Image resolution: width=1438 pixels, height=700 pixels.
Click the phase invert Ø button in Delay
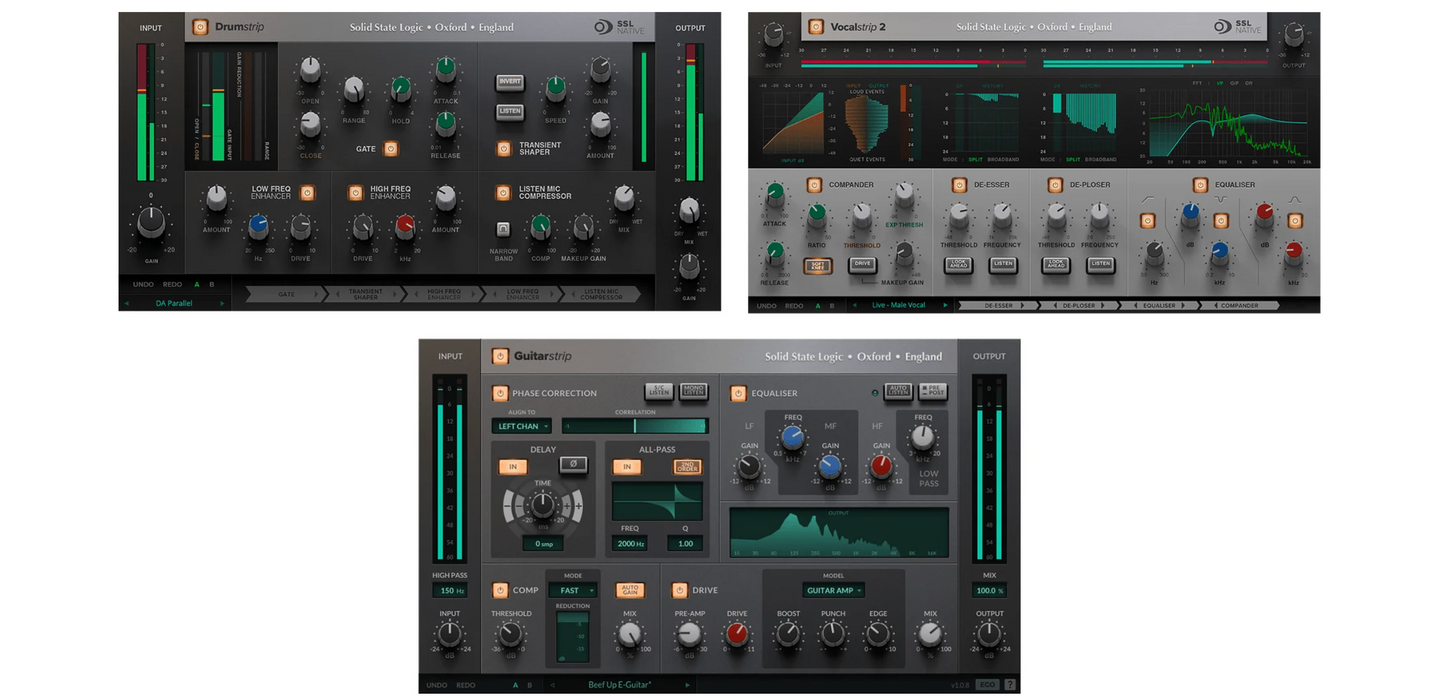[573, 466]
